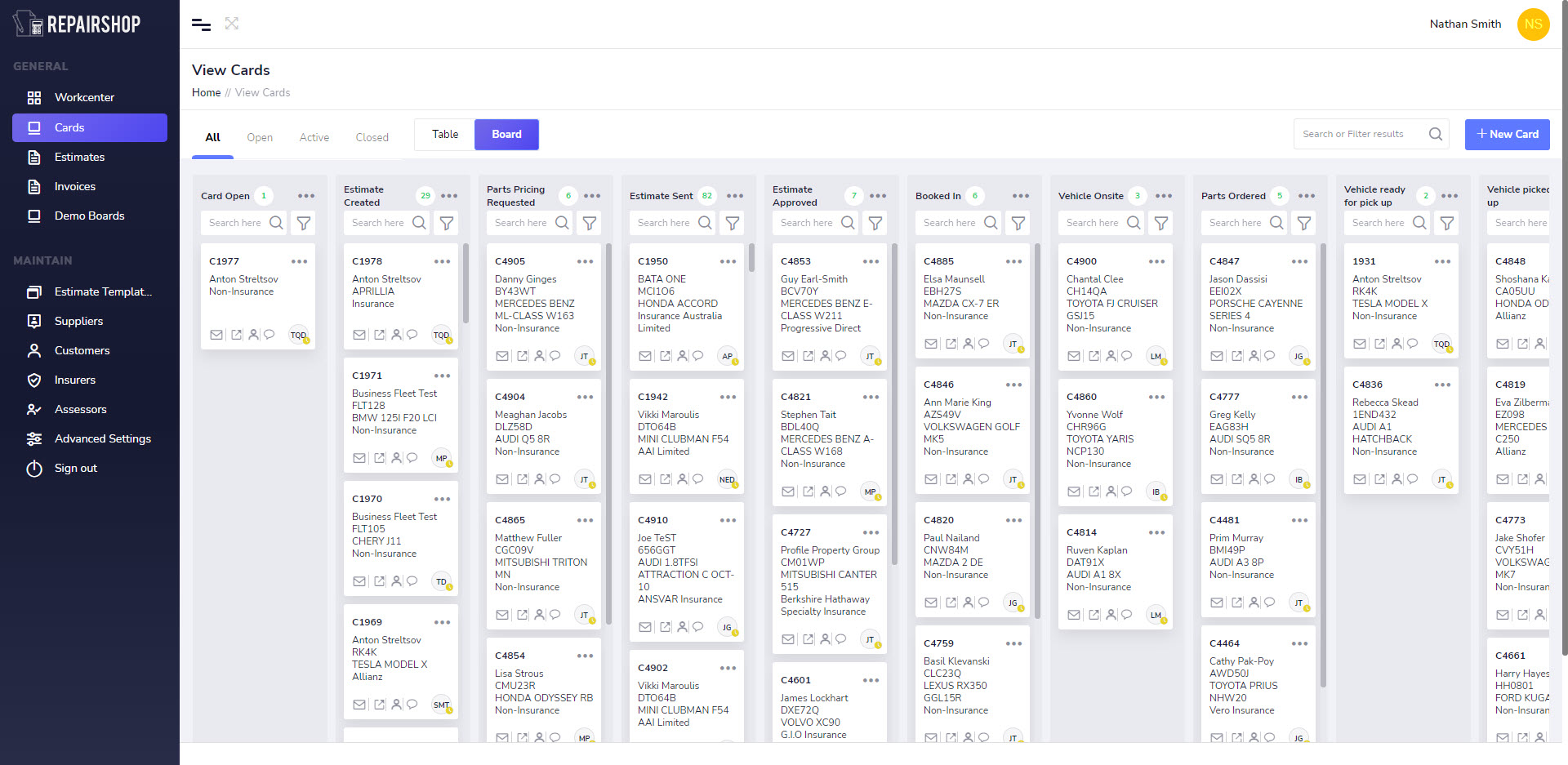The height and width of the screenshot is (765, 1568).
Task: Open the options menu on card C4777
Action: pos(1300,397)
